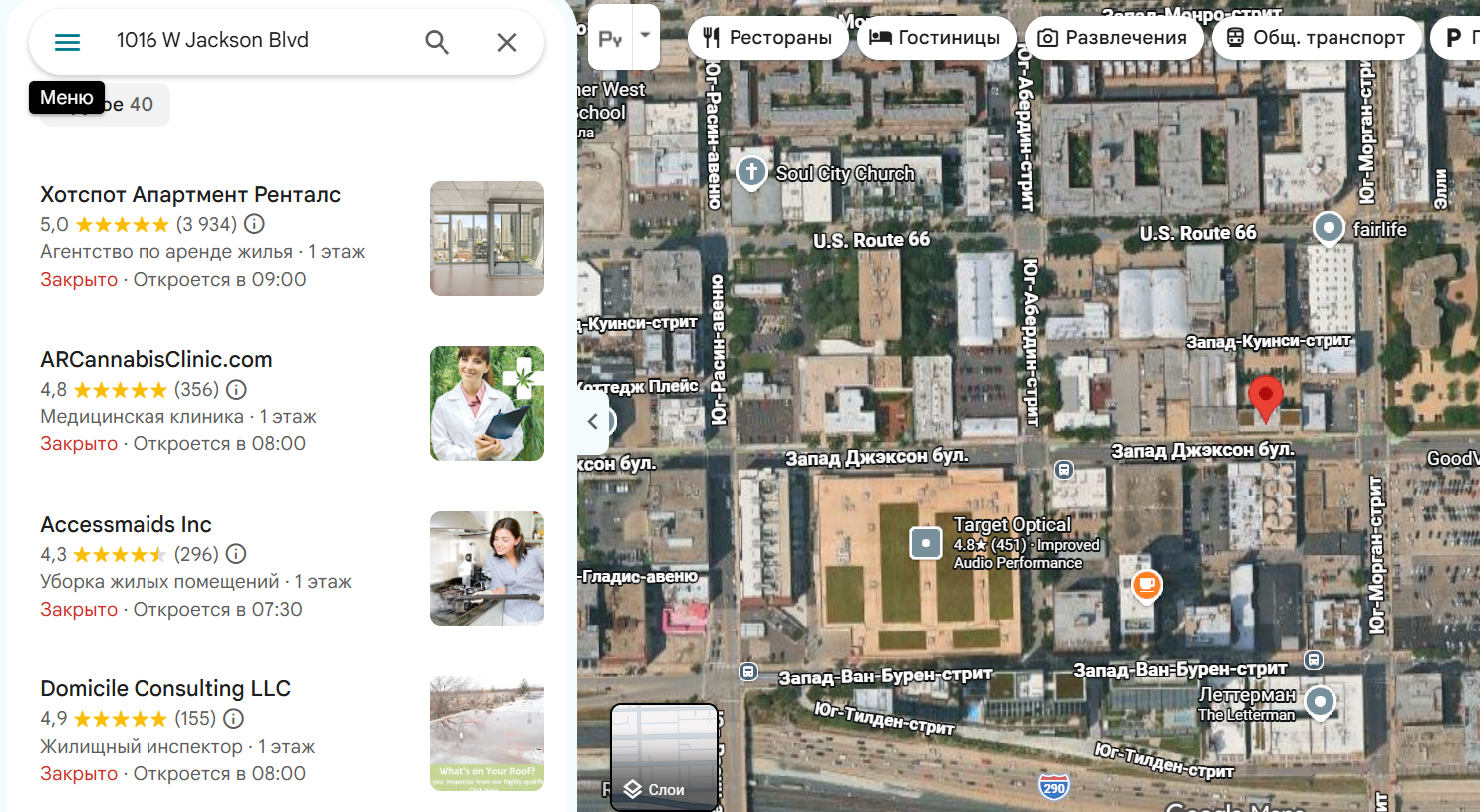The width and height of the screenshot is (1480, 812).
Task: Filter map by Развлечения chip
Action: pyautogui.click(x=1113, y=38)
